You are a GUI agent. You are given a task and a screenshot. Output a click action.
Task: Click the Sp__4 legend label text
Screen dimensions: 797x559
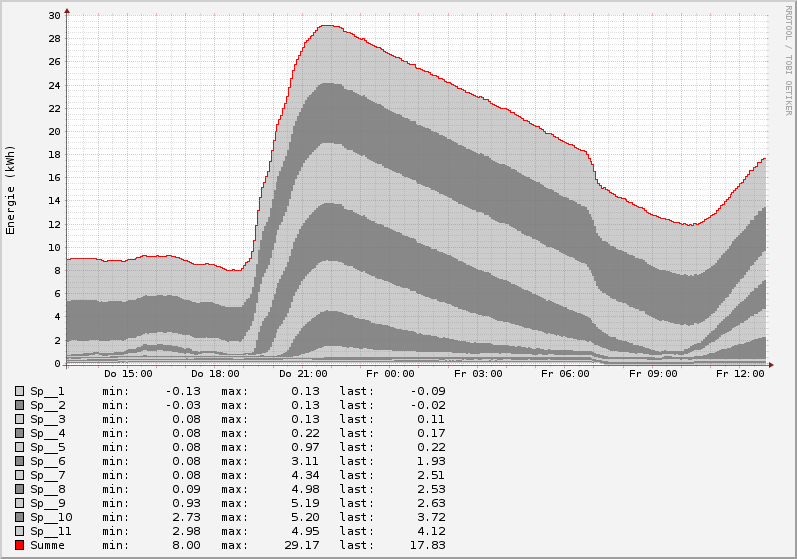pos(47,433)
